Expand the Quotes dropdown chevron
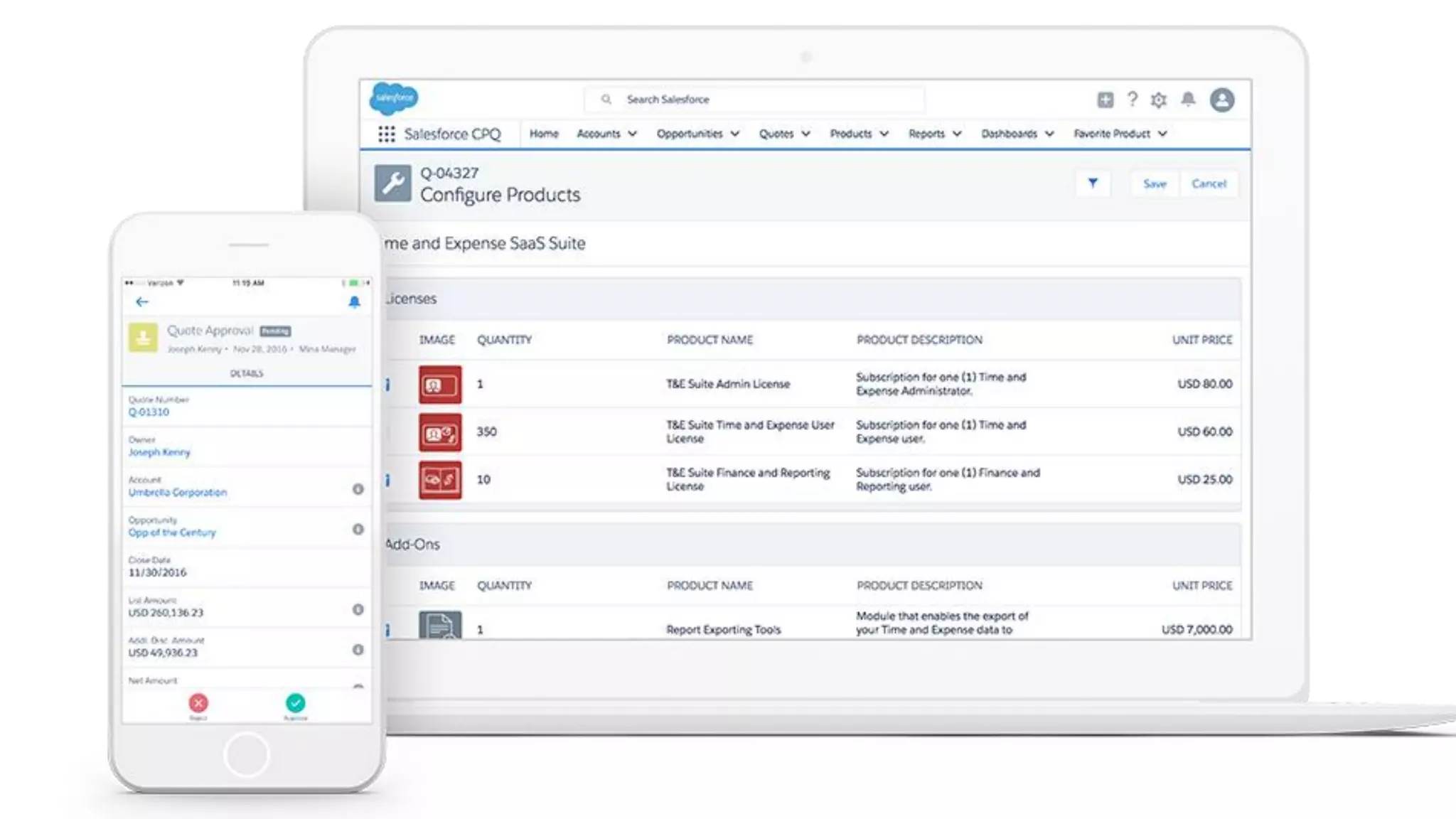Image resolution: width=1456 pixels, height=819 pixels. coord(805,134)
